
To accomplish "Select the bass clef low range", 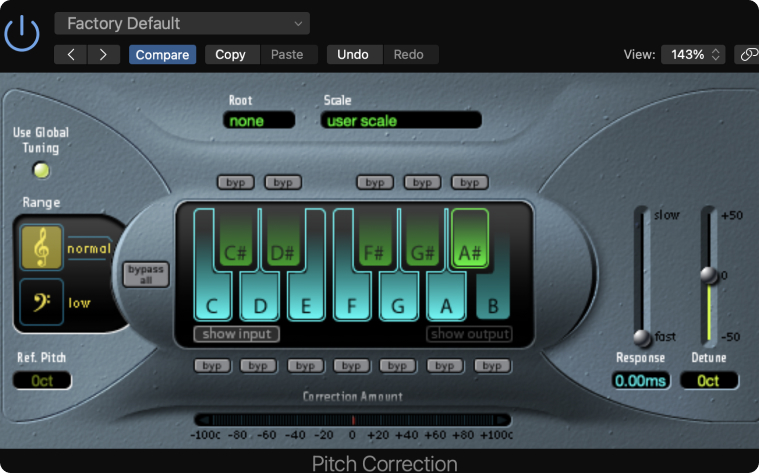I will click(x=42, y=302).
